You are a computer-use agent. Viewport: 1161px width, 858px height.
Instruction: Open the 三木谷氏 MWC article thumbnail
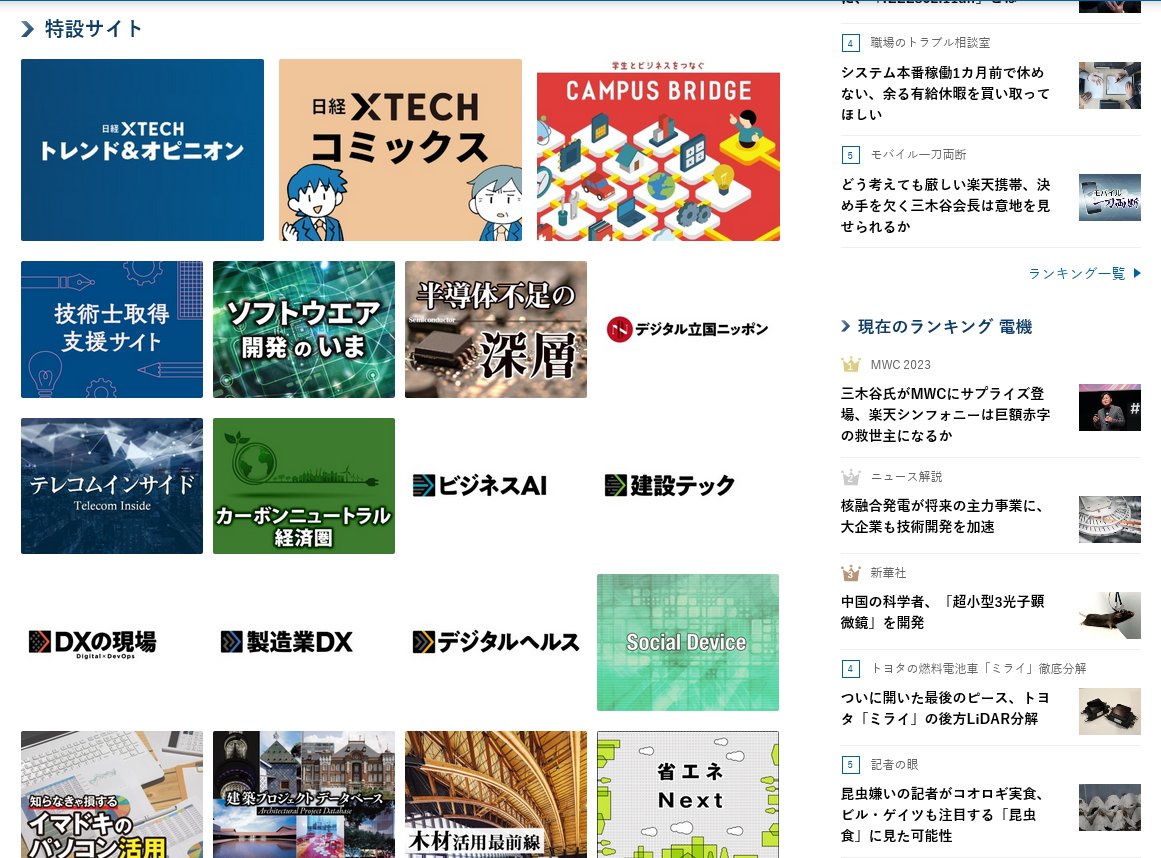click(1109, 407)
